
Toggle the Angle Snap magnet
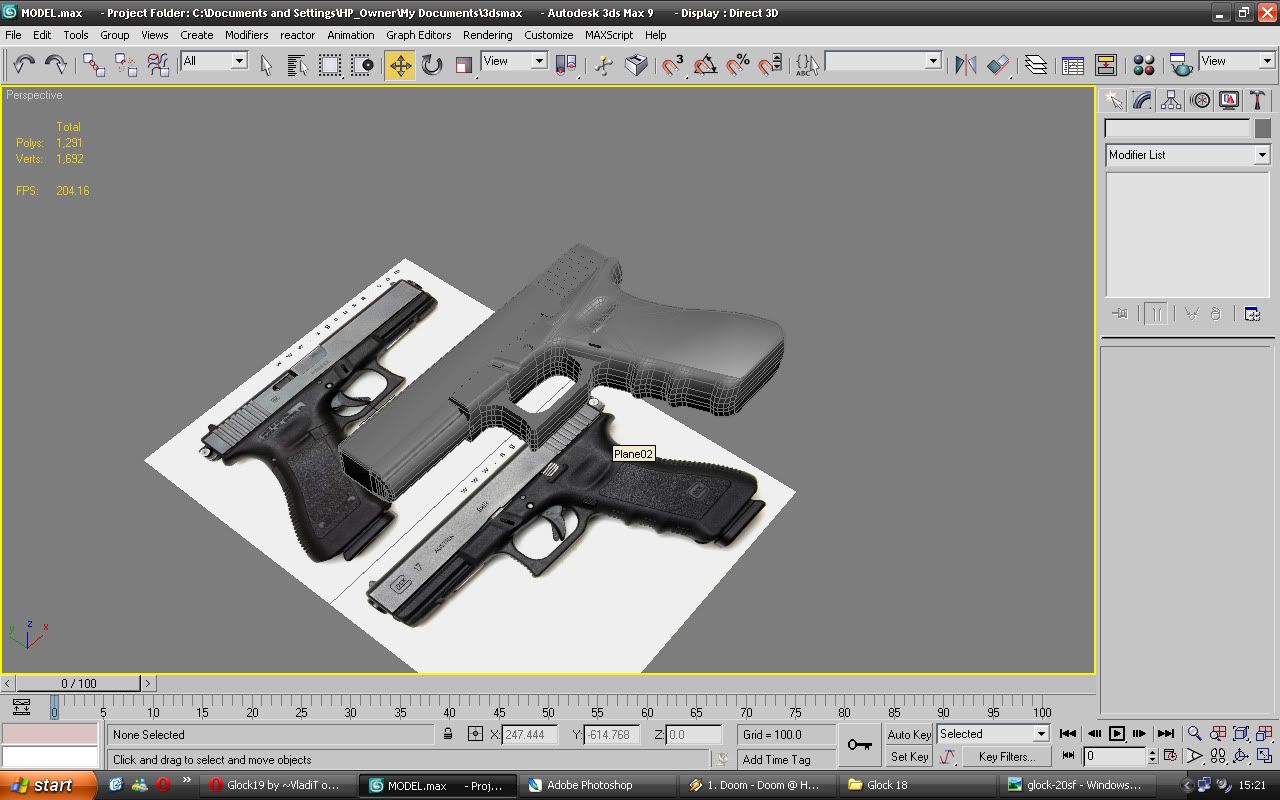coord(706,65)
